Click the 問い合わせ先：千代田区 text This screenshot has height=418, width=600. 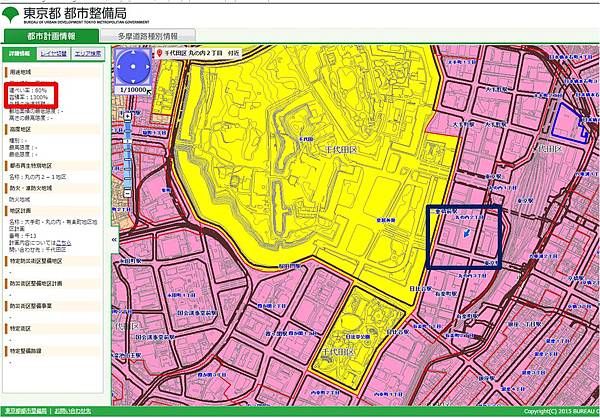pyautogui.click(x=38, y=249)
